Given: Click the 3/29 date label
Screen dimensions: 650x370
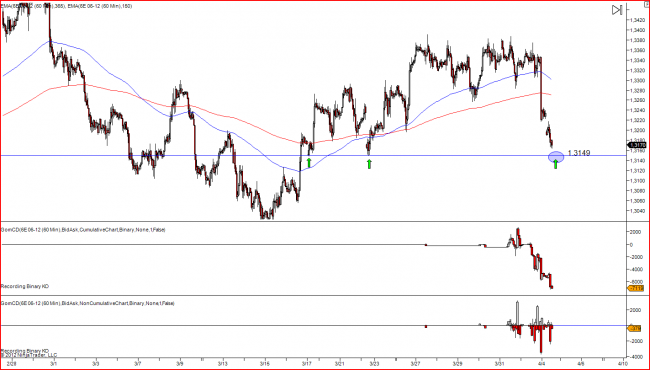Looking at the screenshot, I should 458,362.
